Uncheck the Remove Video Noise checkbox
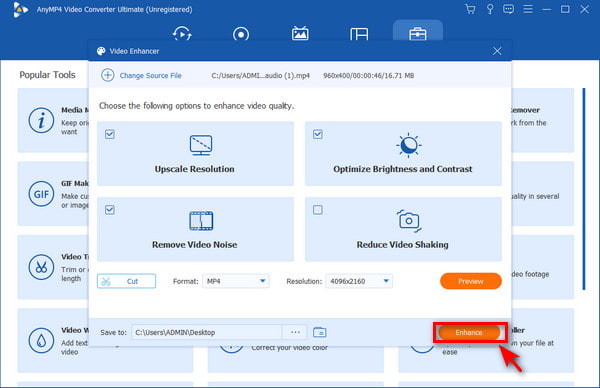Image resolution: width=600 pixels, height=388 pixels. click(110, 210)
